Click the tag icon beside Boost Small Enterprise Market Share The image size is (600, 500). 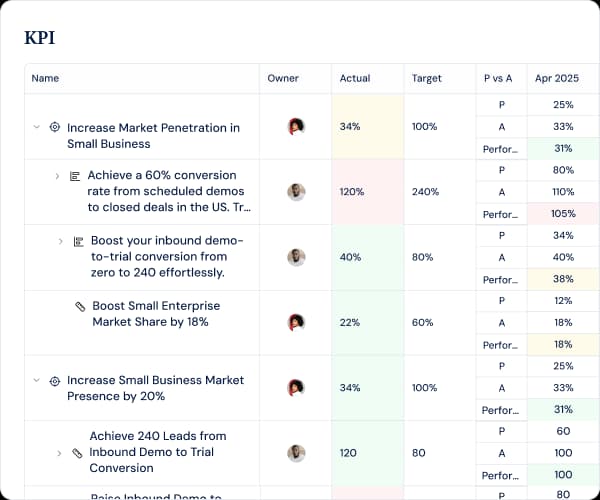click(x=80, y=306)
